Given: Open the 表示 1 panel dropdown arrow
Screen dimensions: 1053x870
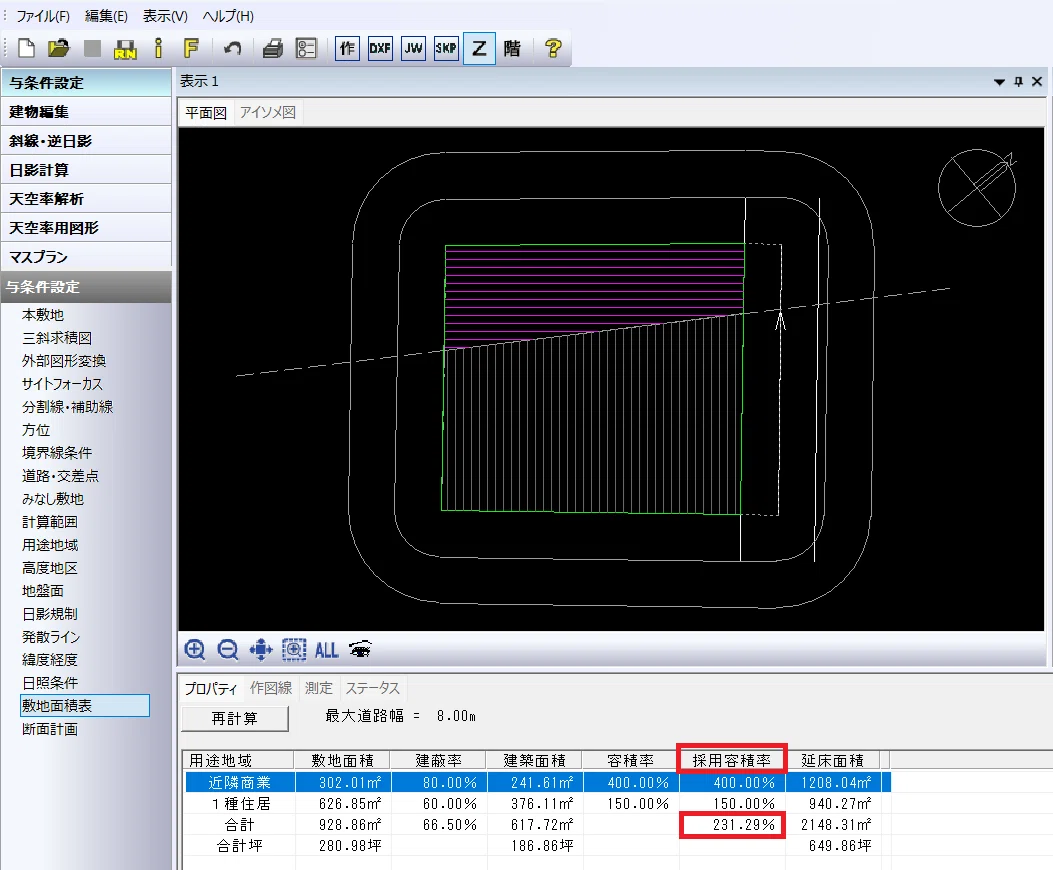Looking at the screenshot, I should tap(999, 82).
